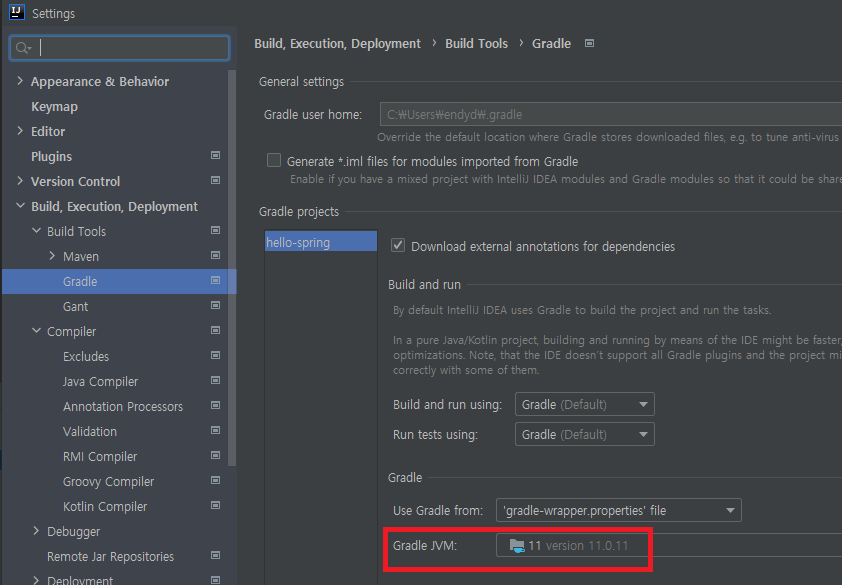Expand Appearance & Behavior section

pyautogui.click(x=20, y=81)
